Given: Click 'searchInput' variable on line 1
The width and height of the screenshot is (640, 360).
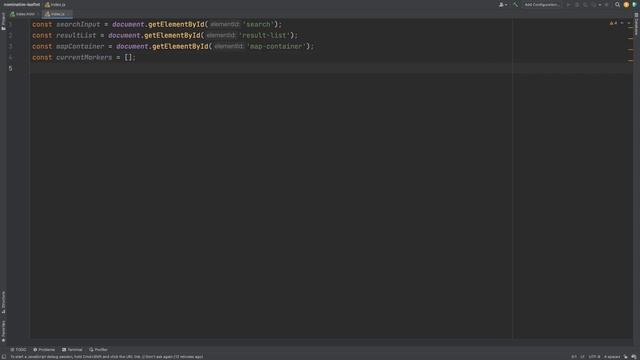Looking at the screenshot, I should pyautogui.click(x=78, y=24).
